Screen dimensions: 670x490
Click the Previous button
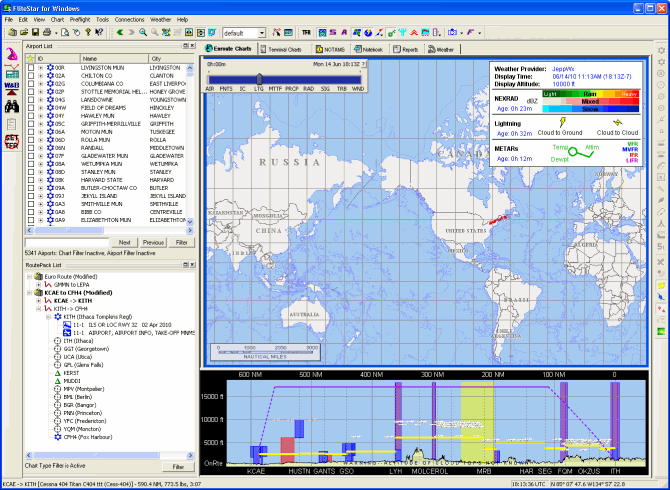(153, 242)
